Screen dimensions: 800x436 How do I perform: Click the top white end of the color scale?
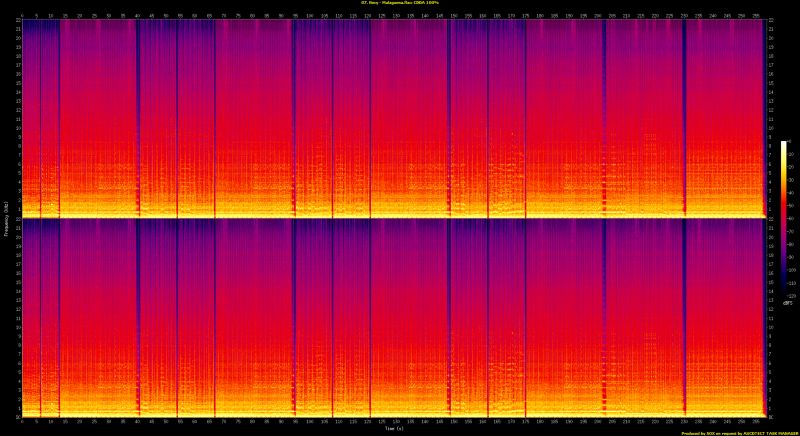pyautogui.click(x=784, y=143)
